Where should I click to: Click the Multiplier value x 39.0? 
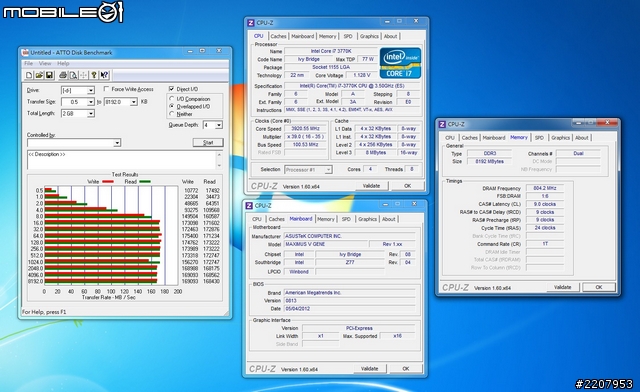point(306,137)
